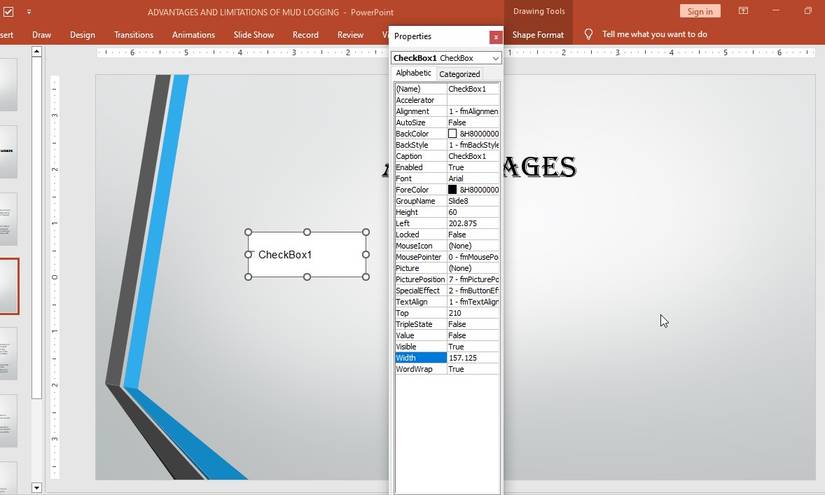Open the Record ribbon tab

[306, 35]
